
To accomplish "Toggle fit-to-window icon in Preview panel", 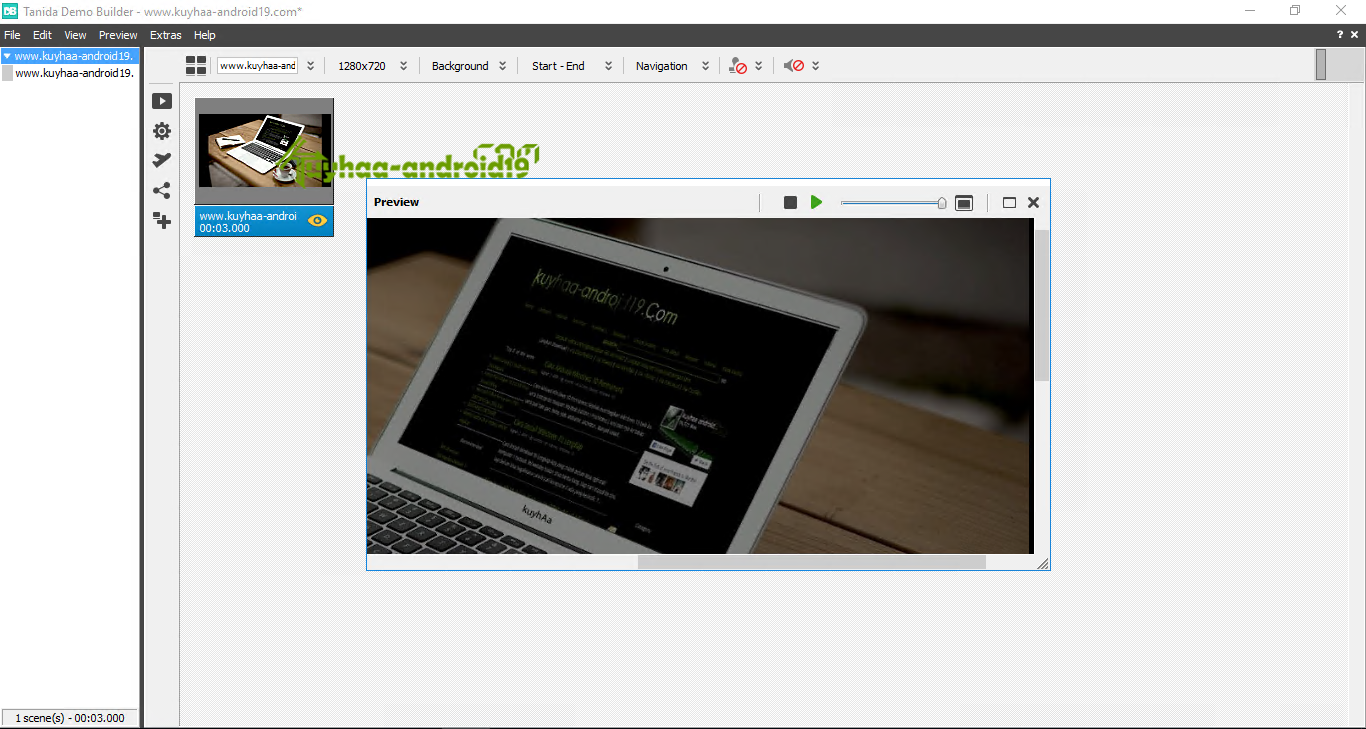I will [964, 203].
